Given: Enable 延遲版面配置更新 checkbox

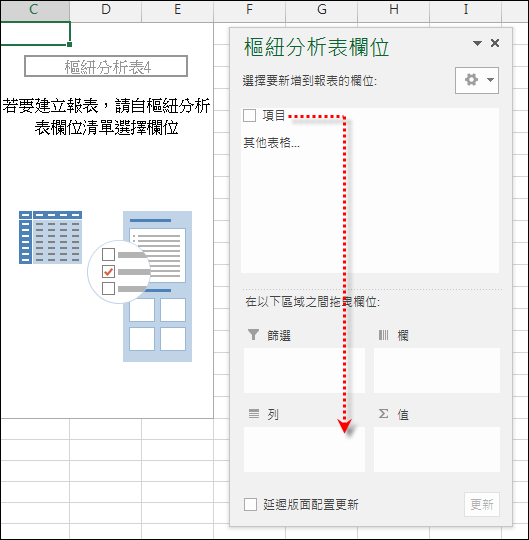Looking at the screenshot, I should (250, 505).
